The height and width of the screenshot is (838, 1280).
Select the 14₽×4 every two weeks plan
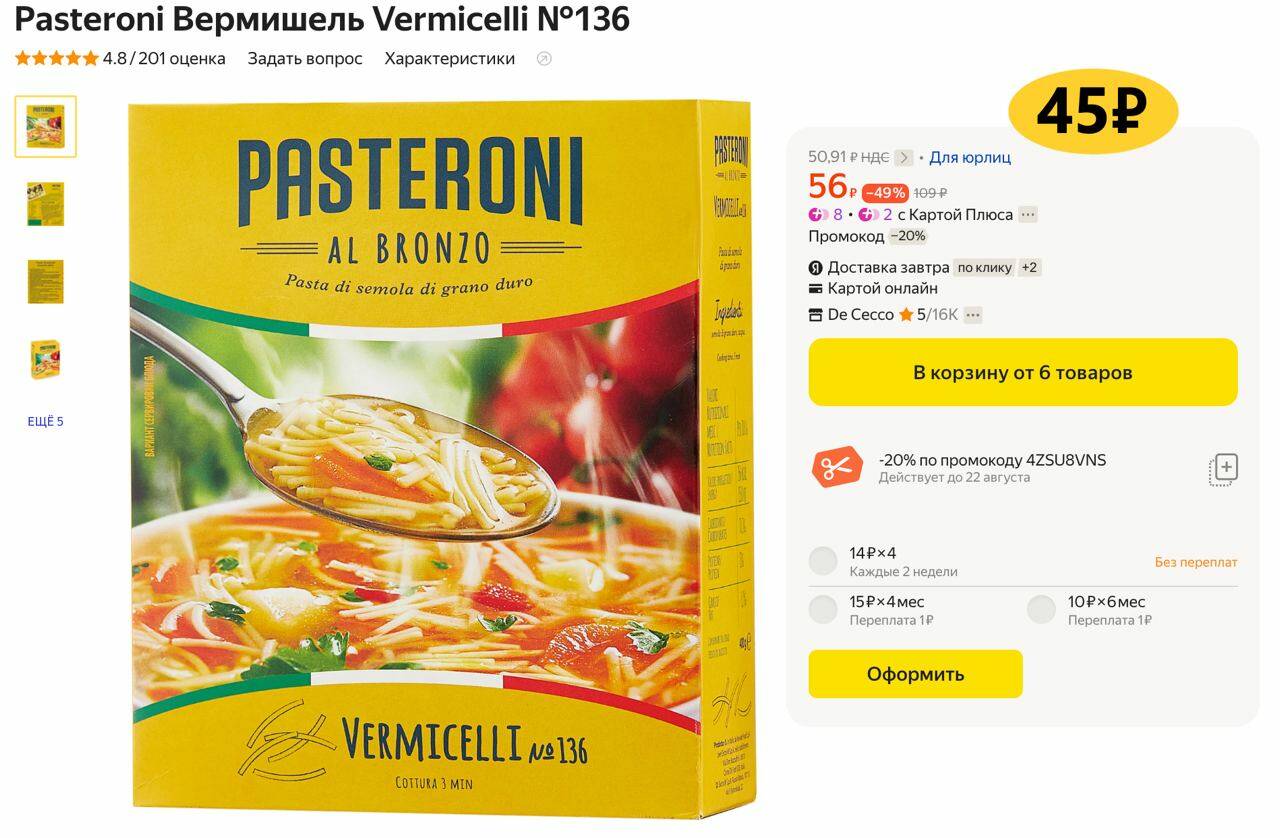[823, 561]
